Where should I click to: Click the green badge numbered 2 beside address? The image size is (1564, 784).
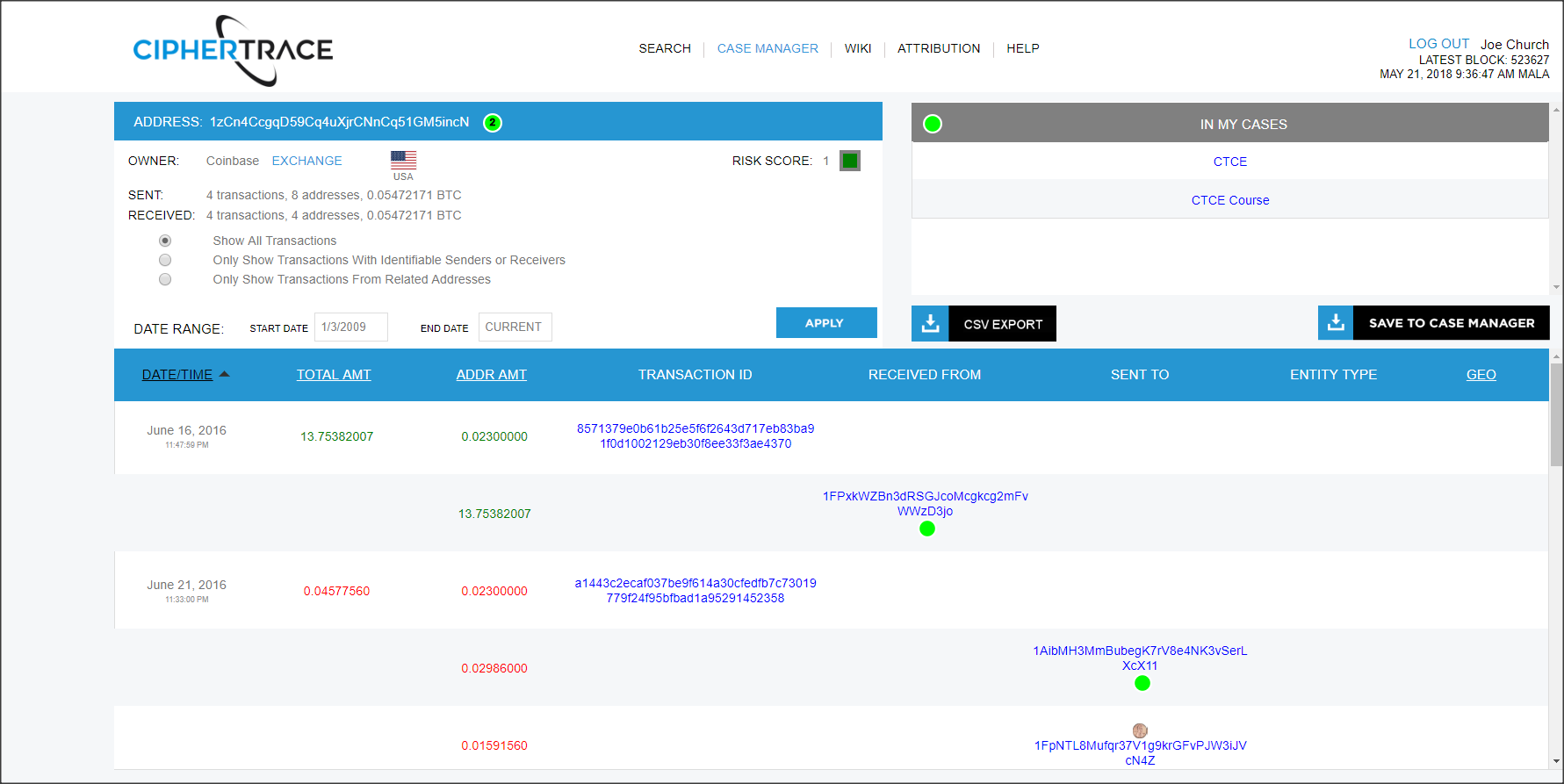pos(493,123)
